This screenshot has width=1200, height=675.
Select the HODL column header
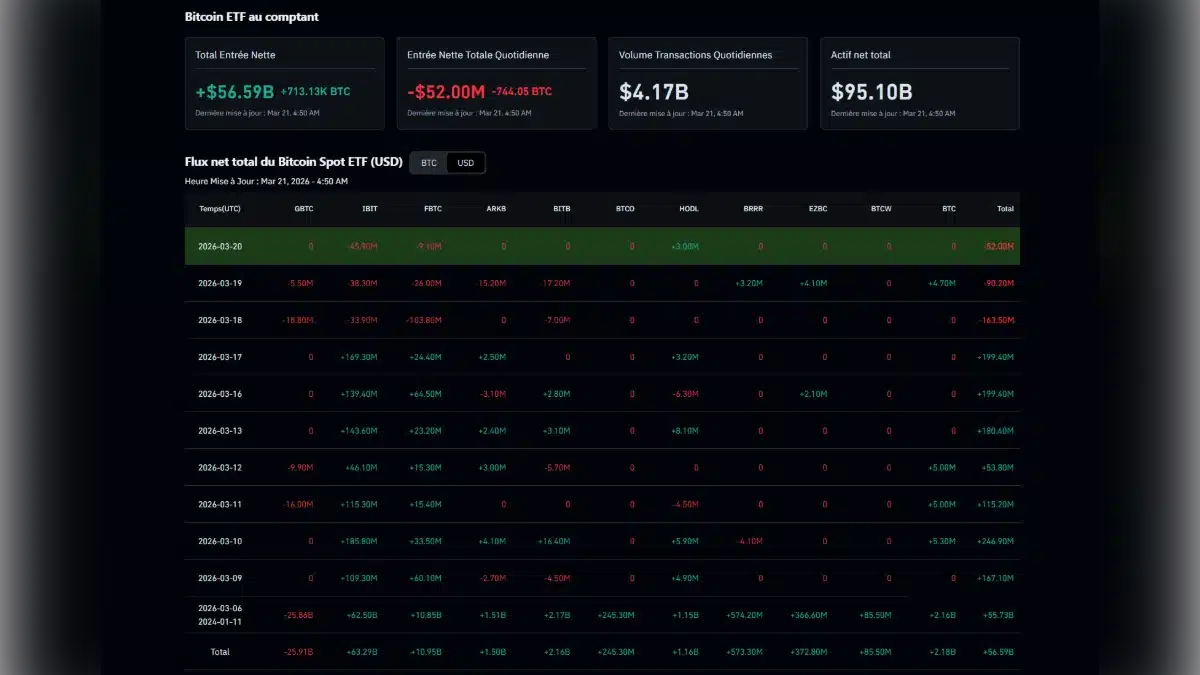pyautogui.click(x=689, y=209)
